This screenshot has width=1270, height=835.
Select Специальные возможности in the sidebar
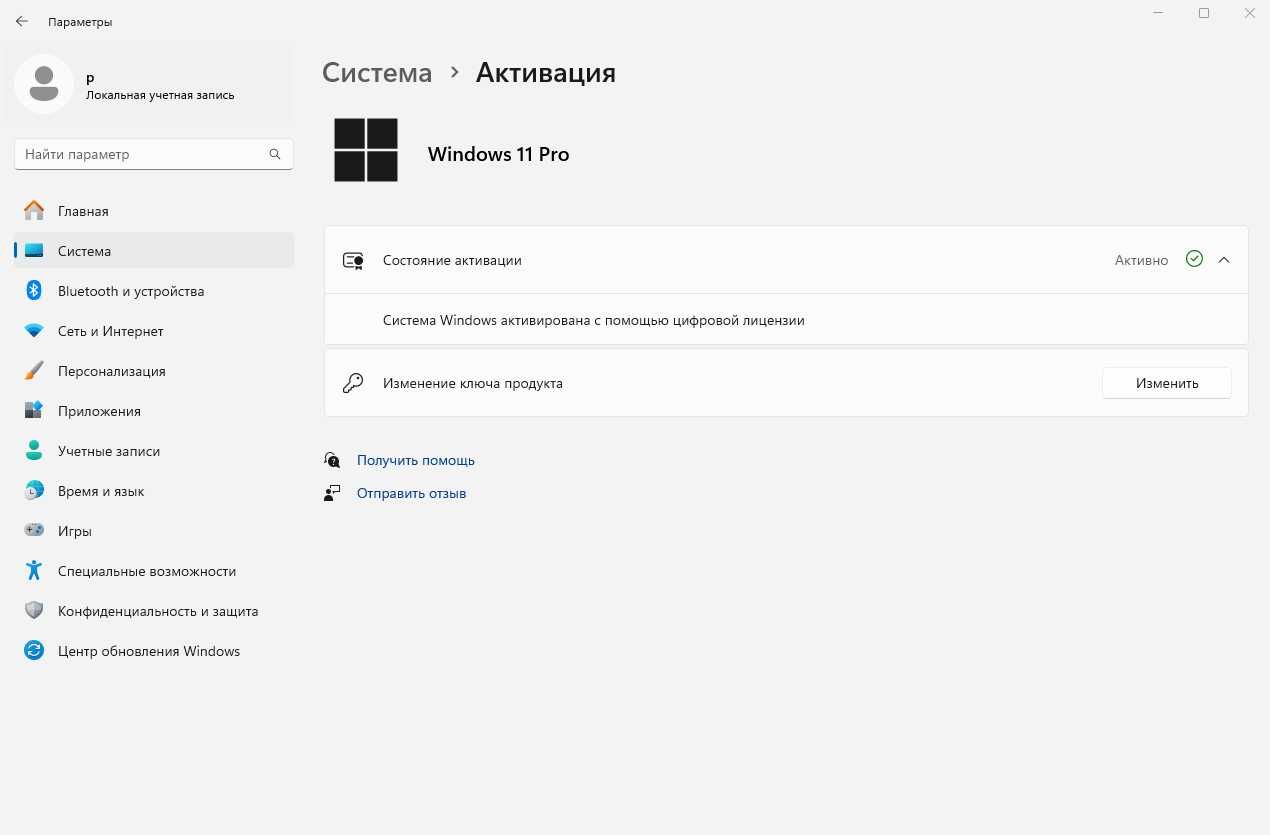point(154,571)
